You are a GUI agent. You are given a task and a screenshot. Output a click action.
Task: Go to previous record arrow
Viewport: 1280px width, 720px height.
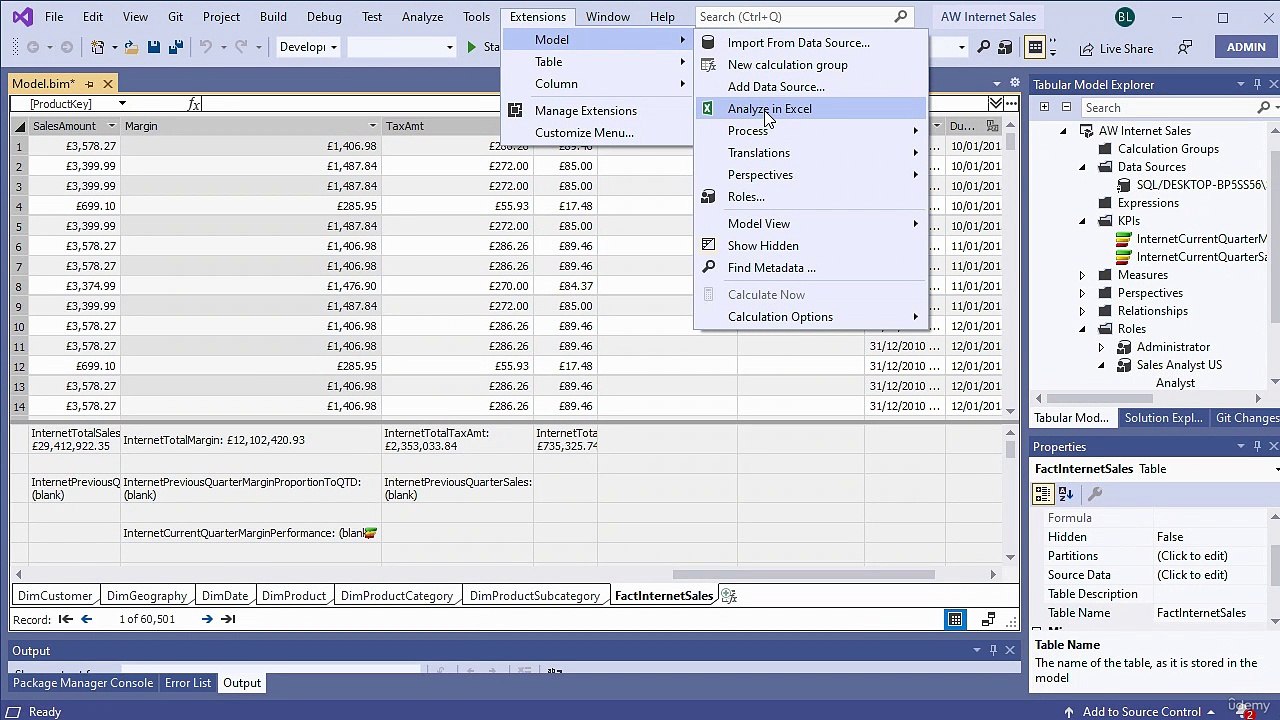(x=86, y=619)
